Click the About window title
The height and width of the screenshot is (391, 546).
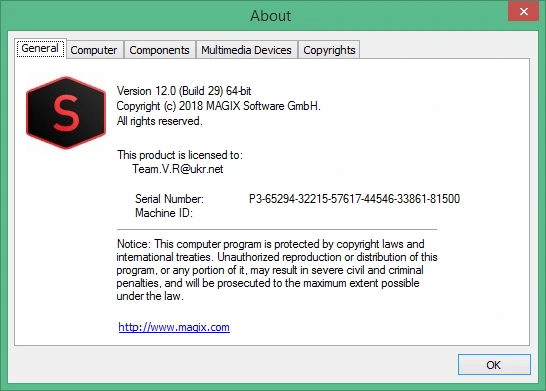271,16
